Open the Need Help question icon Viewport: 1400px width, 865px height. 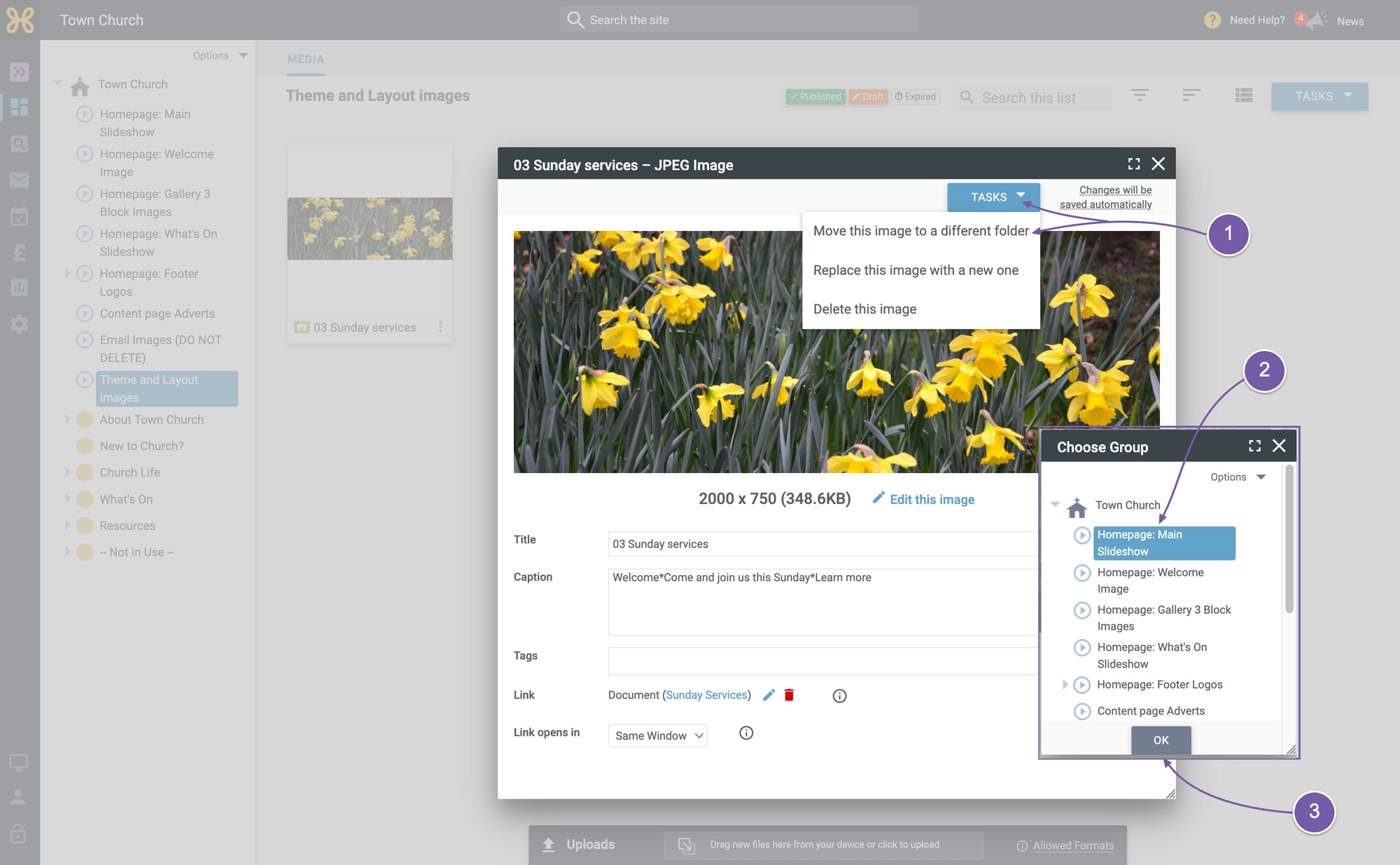point(1212,20)
